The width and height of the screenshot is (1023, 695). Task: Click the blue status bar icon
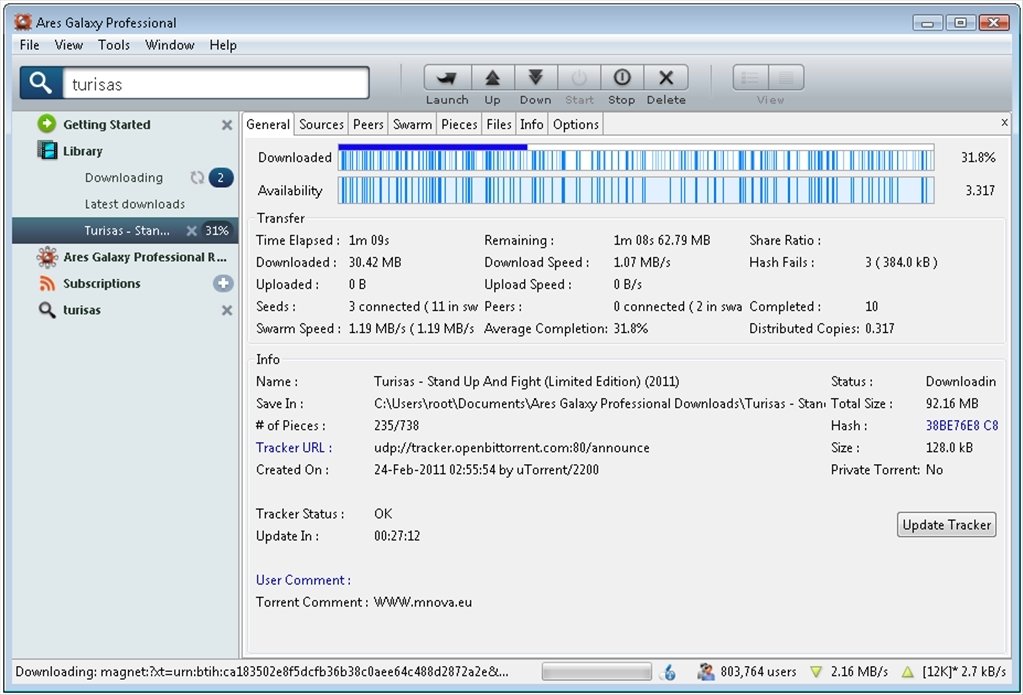[668, 672]
